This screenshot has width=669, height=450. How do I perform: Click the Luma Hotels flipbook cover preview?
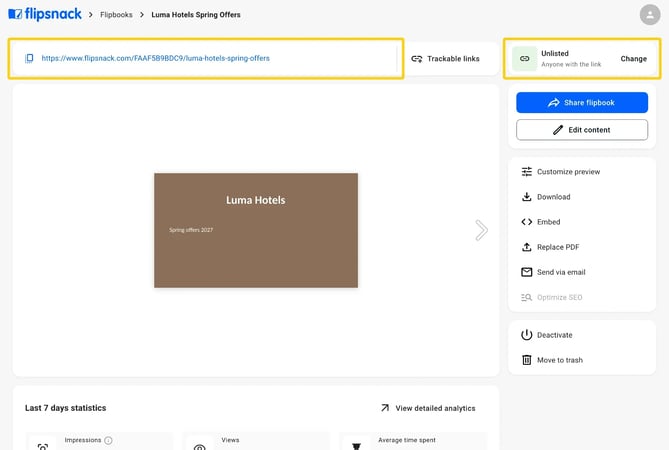256,230
